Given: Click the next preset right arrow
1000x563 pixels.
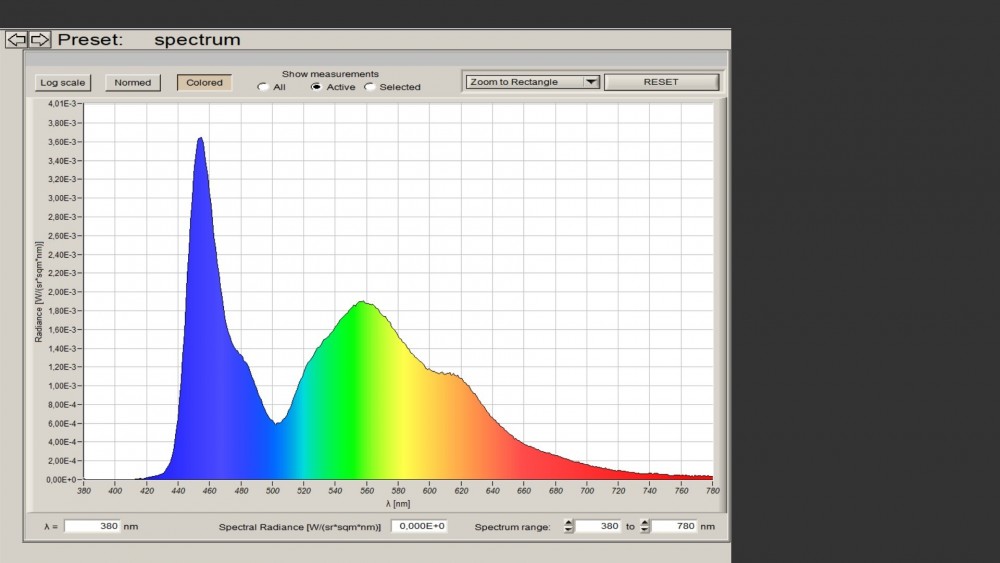Looking at the screenshot, I should (40, 40).
